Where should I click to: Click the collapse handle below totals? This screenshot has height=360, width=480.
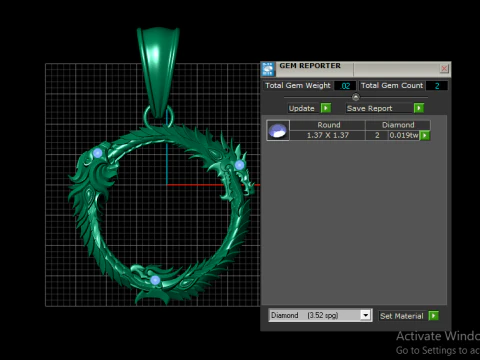(356, 97)
